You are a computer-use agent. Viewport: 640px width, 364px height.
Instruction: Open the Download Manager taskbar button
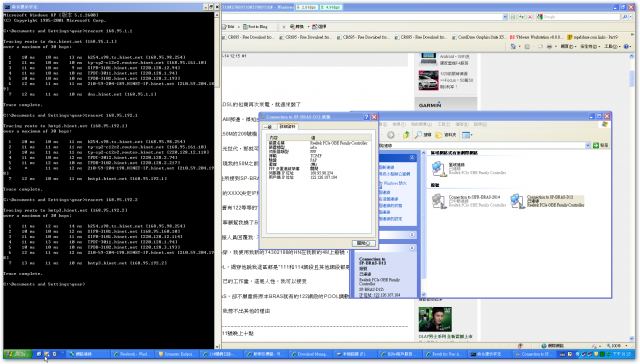311,354
